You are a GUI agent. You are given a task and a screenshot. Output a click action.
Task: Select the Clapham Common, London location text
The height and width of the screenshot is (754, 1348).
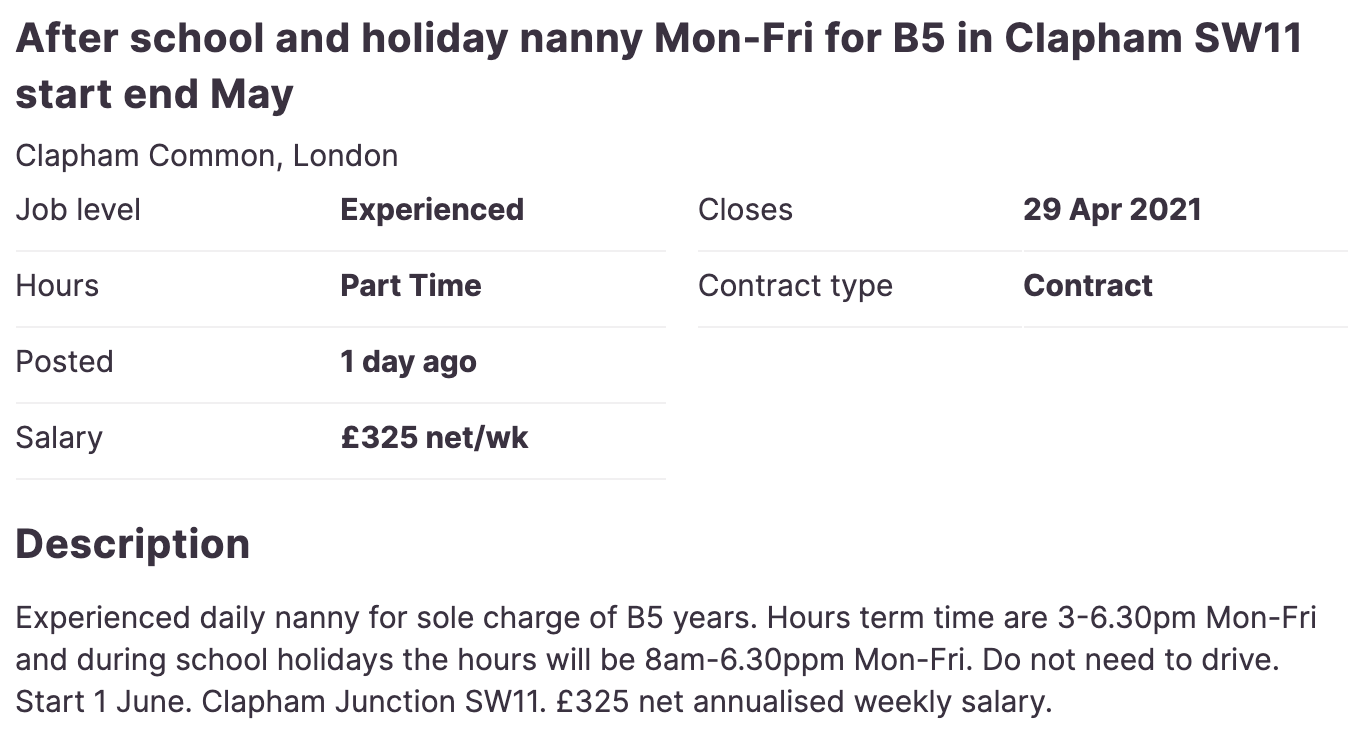(207, 156)
